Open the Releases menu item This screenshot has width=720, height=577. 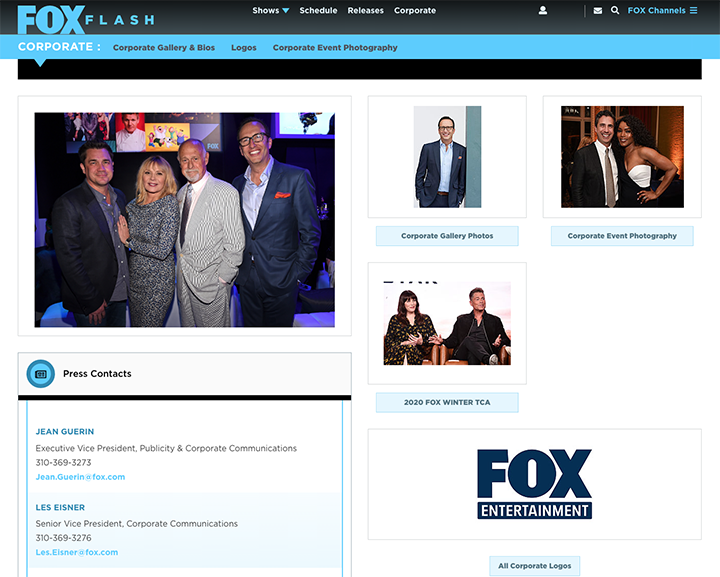point(366,10)
